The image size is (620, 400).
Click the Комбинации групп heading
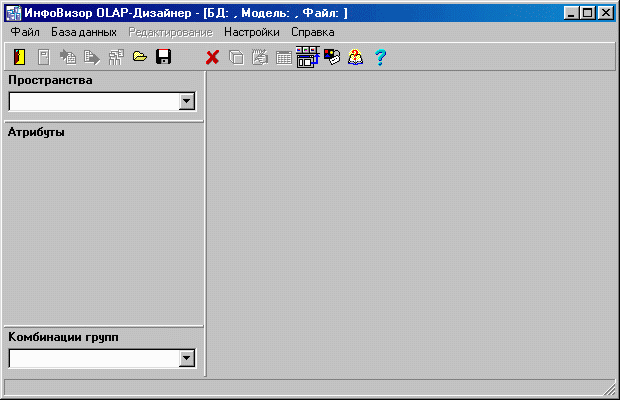63,337
